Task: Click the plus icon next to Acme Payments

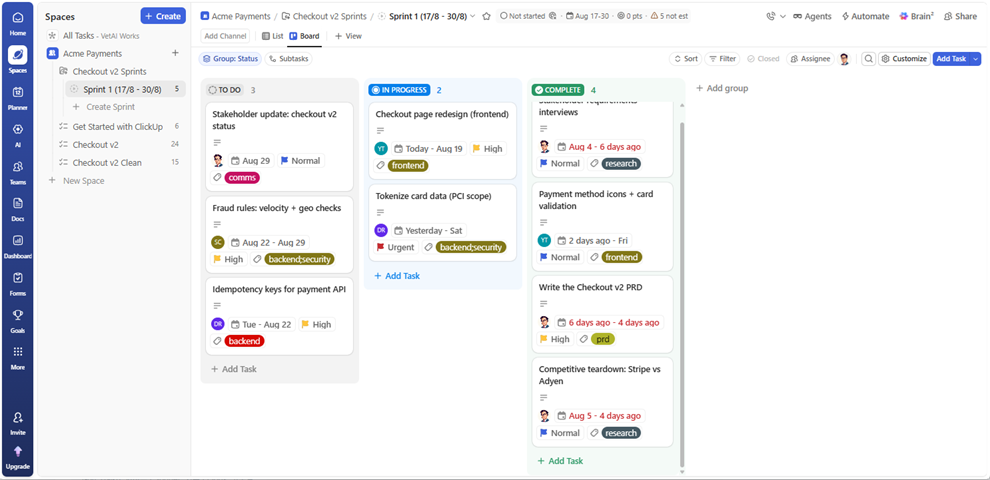Action: tap(176, 54)
